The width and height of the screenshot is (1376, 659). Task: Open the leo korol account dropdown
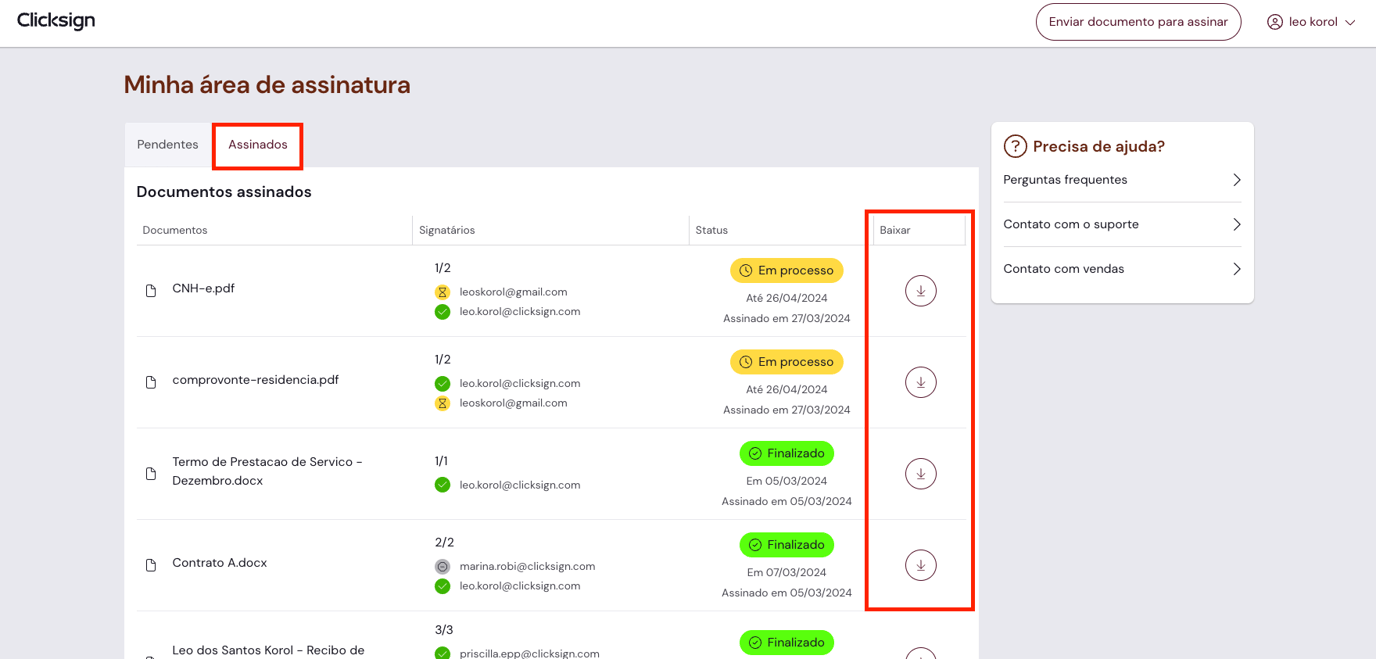(x=1310, y=21)
